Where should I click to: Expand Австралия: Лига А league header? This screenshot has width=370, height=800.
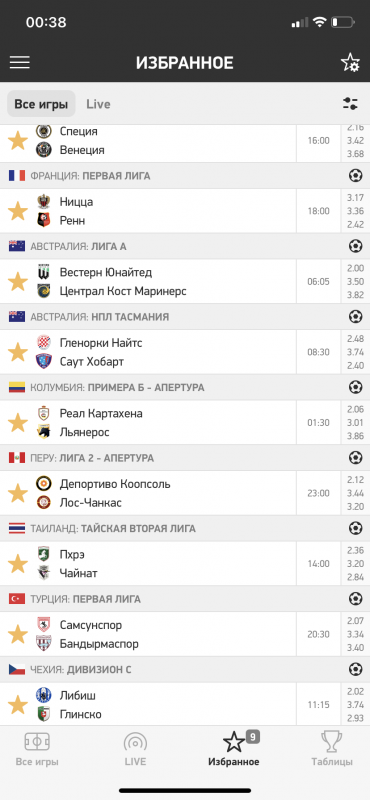click(x=185, y=246)
